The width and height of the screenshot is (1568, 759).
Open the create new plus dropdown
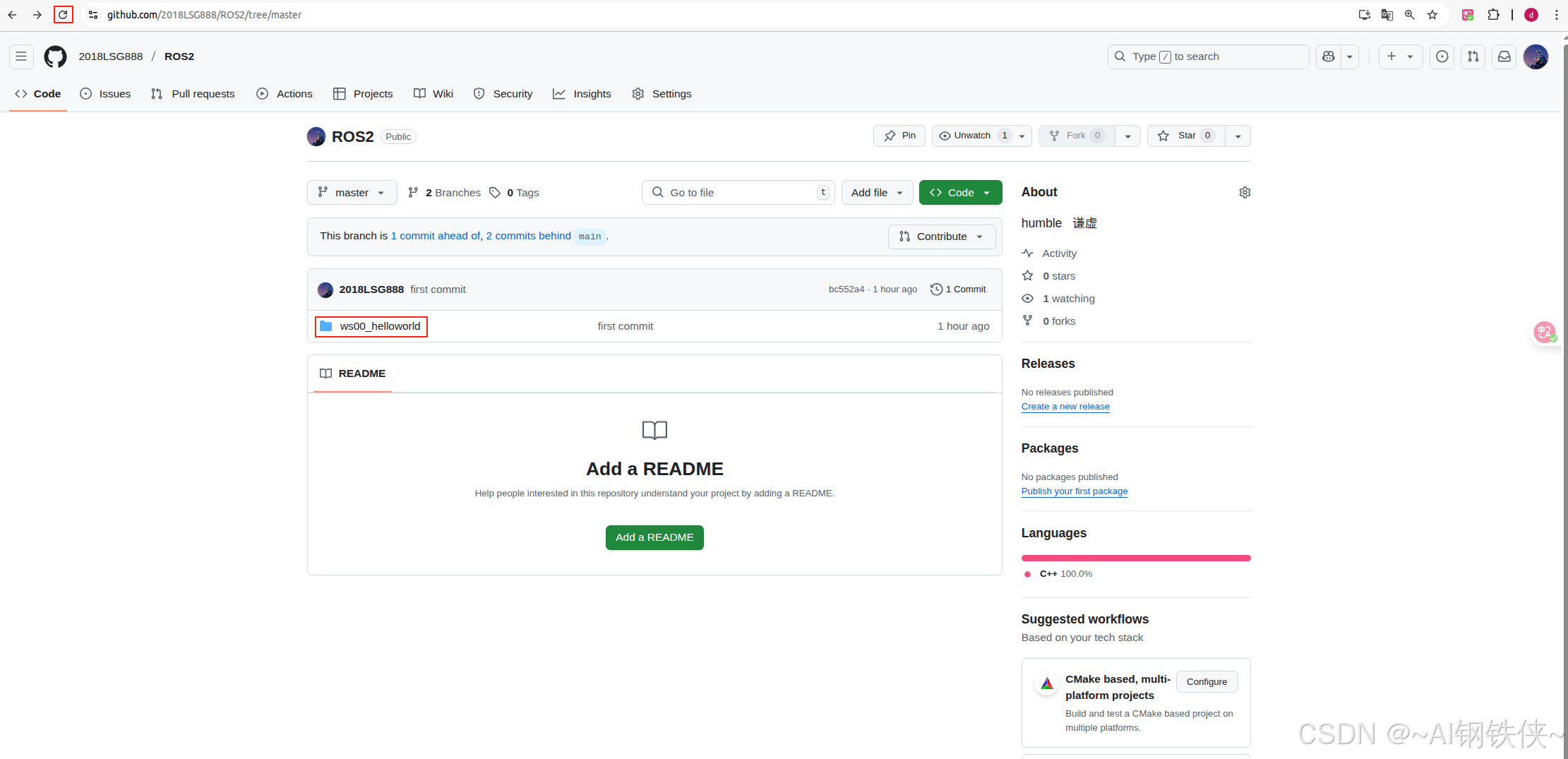1400,56
